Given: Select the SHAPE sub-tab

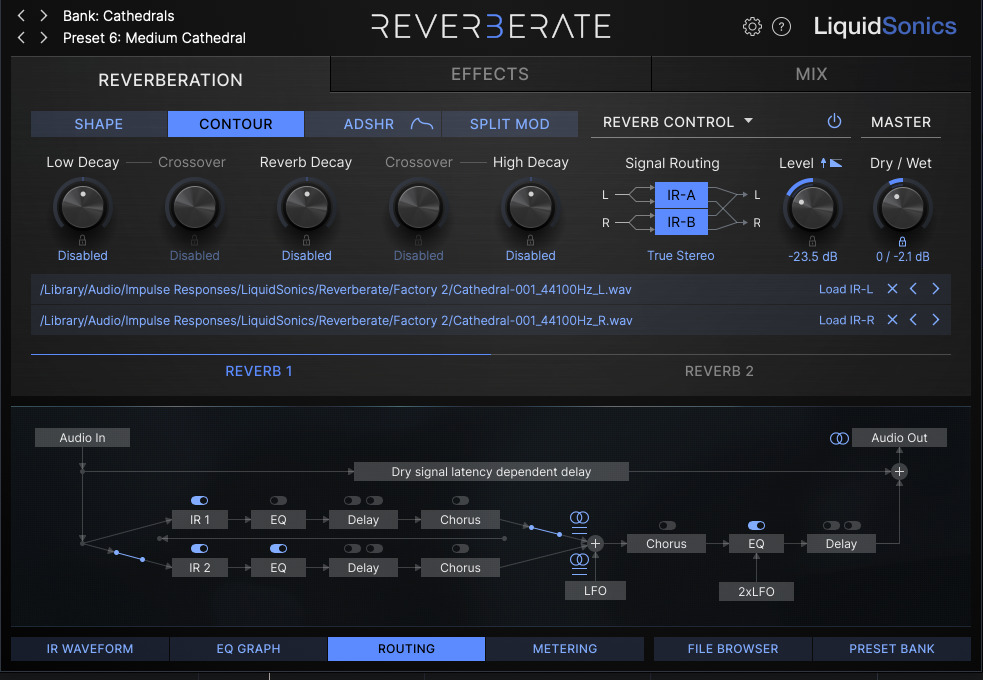Looking at the screenshot, I should coord(99,124).
